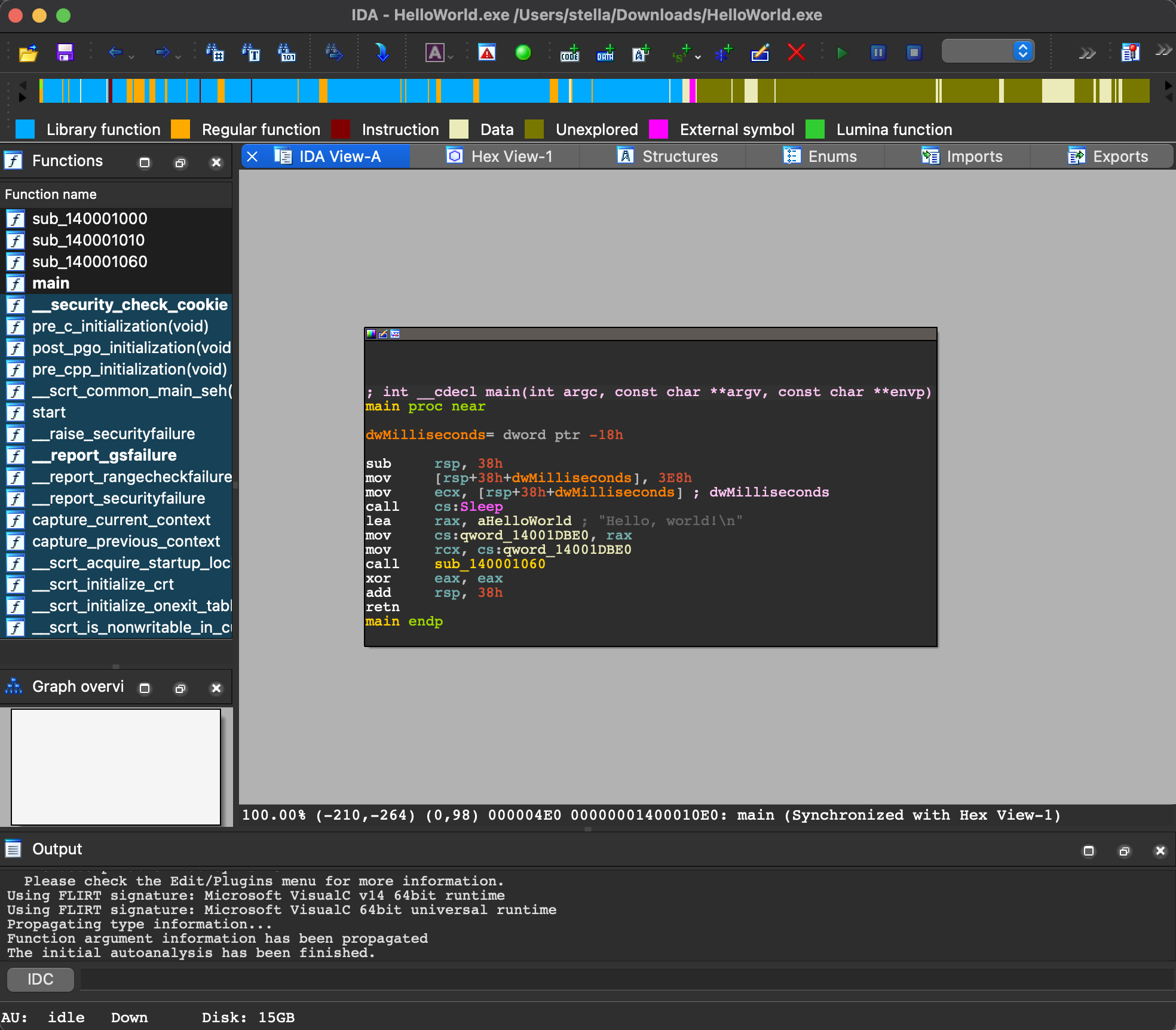
Task: Click the DATA make-data toolbar icon
Action: point(605,53)
